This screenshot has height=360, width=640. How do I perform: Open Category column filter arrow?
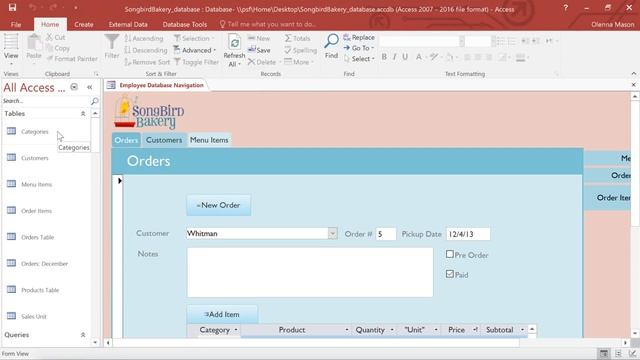pos(236,330)
